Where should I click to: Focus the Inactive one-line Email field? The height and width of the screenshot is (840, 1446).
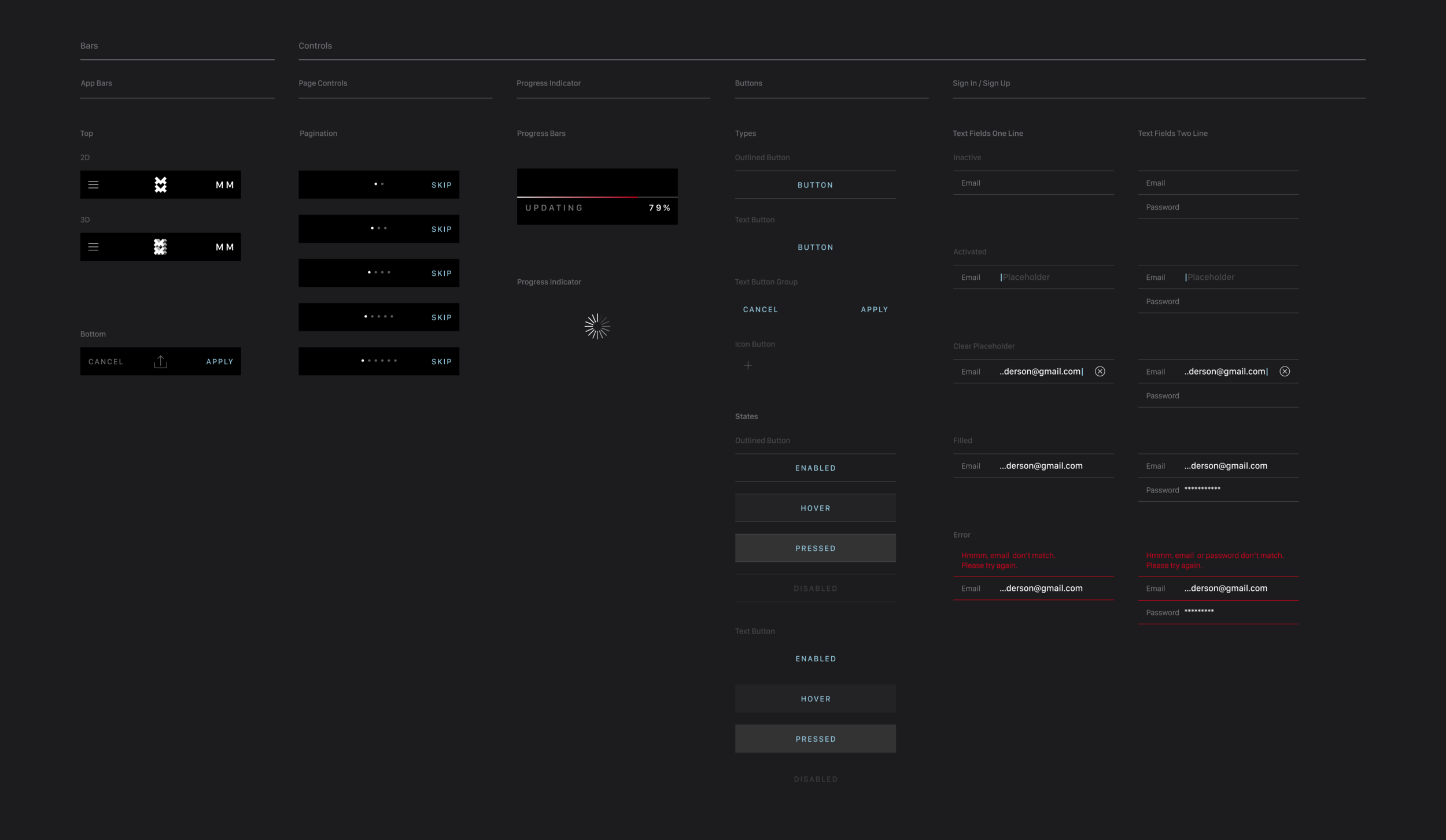click(1033, 183)
